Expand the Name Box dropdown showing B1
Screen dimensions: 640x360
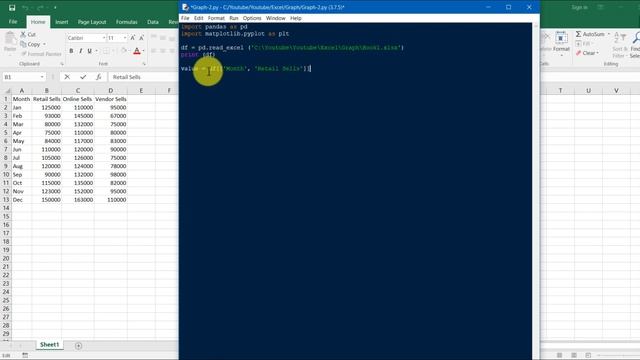pos(42,77)
